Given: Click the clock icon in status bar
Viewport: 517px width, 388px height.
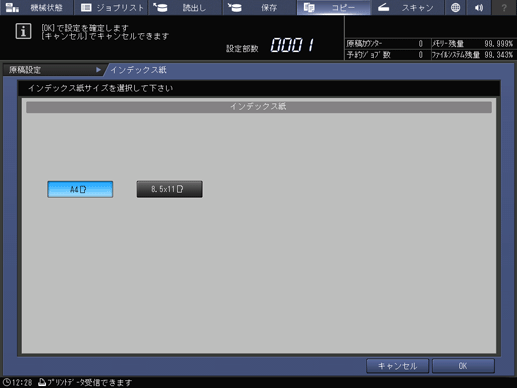Looking at the screenshot, I should point(7,382).
